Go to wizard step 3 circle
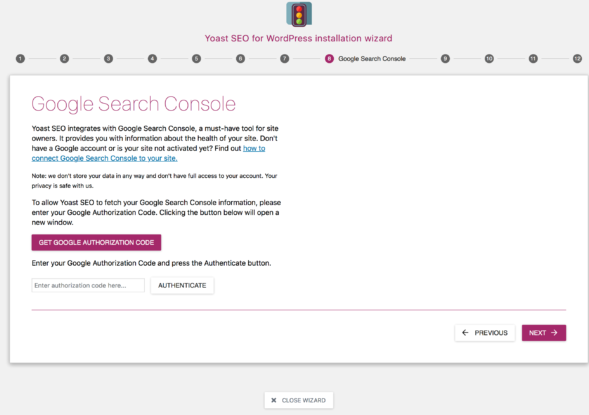Screen dimensions: 589x415 tap(108, 59)
